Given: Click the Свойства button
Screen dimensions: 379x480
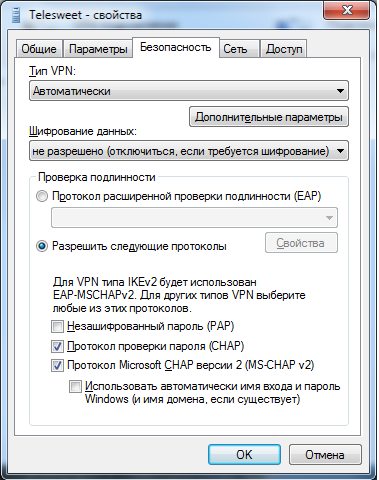Looking at the screenshot, I should 301,243.
